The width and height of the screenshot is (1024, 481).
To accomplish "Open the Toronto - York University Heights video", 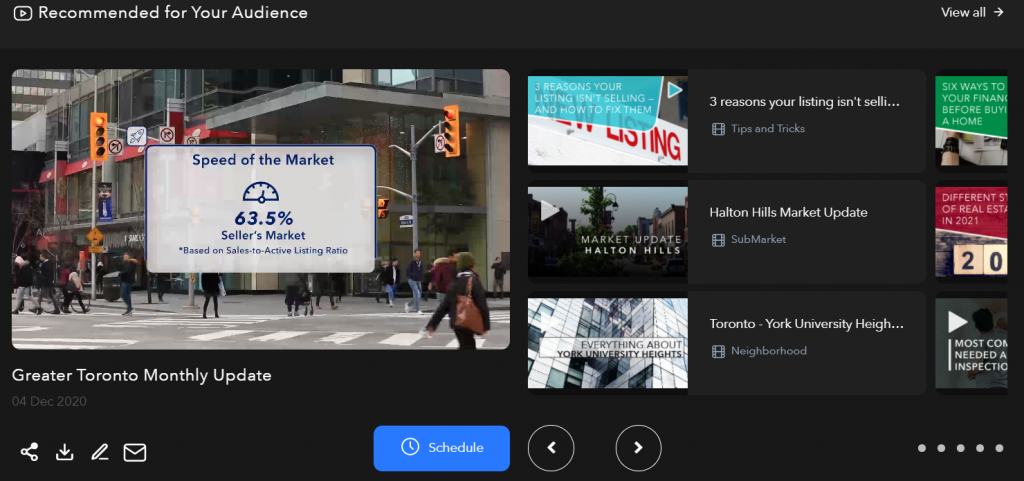I will pyautogui.click(x=806, y=324).
